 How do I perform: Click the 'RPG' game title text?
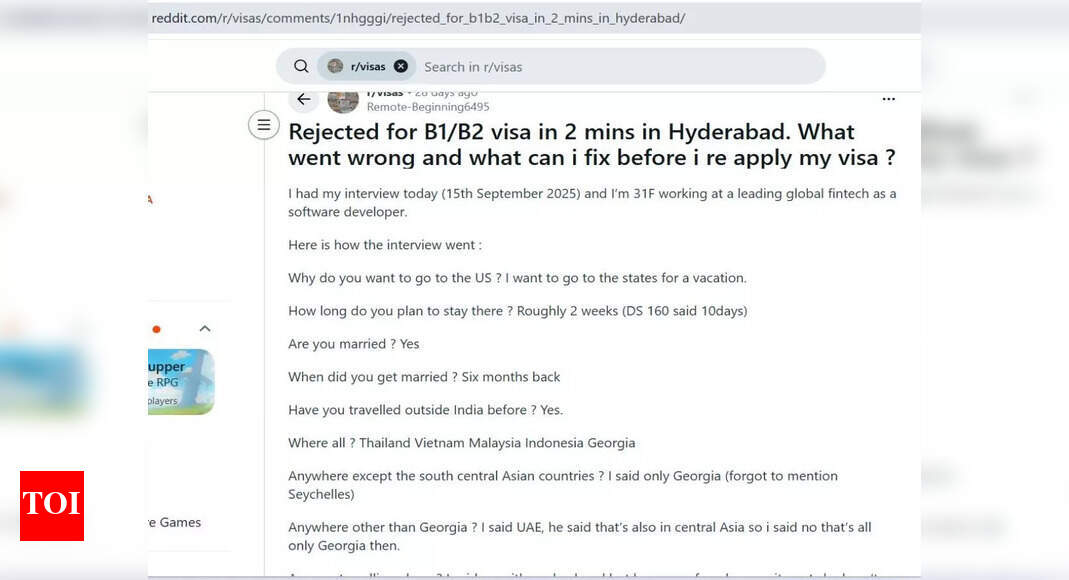(172, 383)
